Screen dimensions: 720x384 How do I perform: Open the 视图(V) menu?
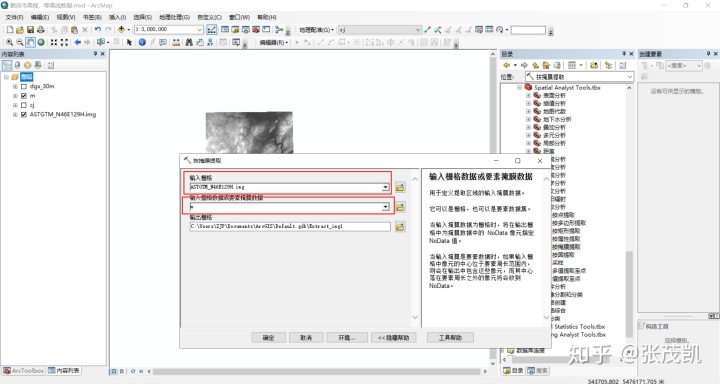coord(66,17)
